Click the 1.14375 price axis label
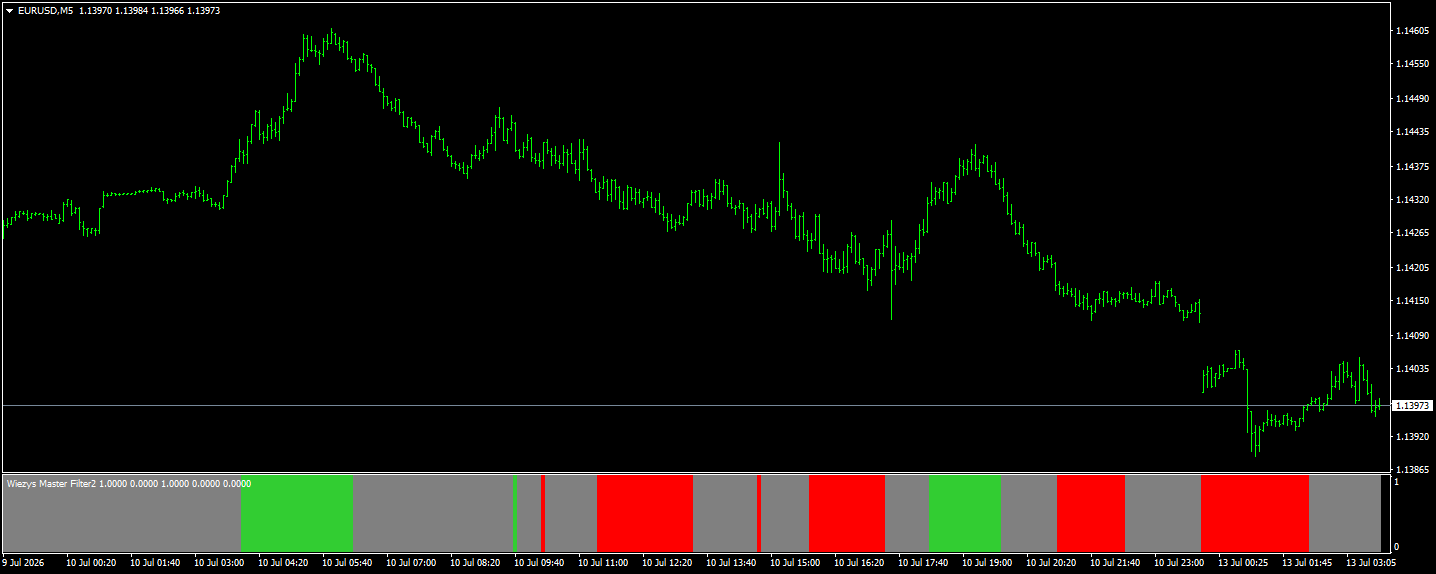 point(1411,166)
